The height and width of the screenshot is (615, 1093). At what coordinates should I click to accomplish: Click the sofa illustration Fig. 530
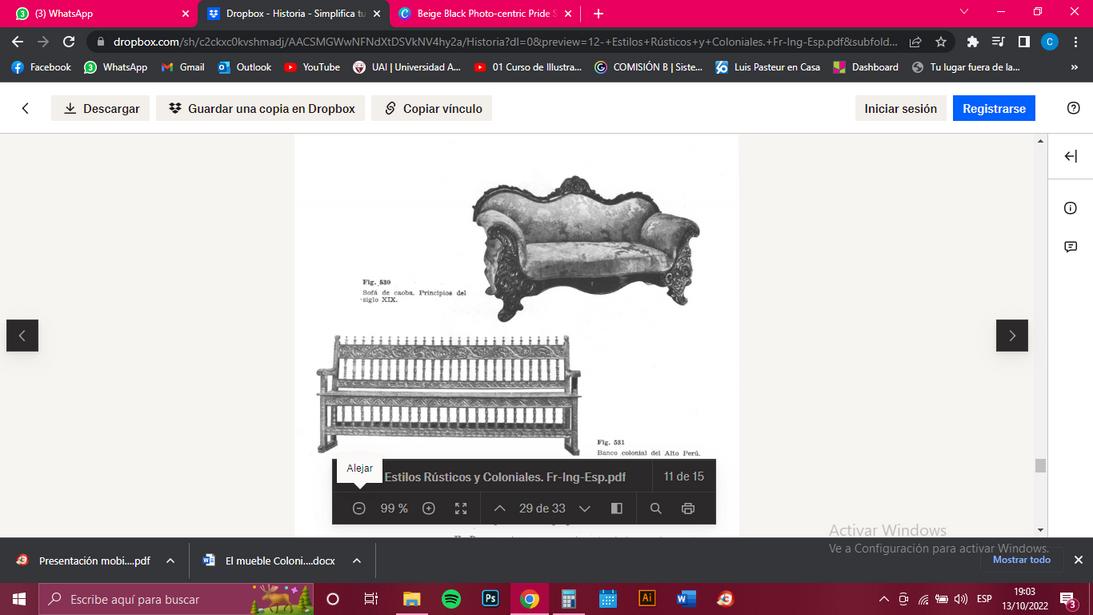pyautogui.click(x=586, y=248)
